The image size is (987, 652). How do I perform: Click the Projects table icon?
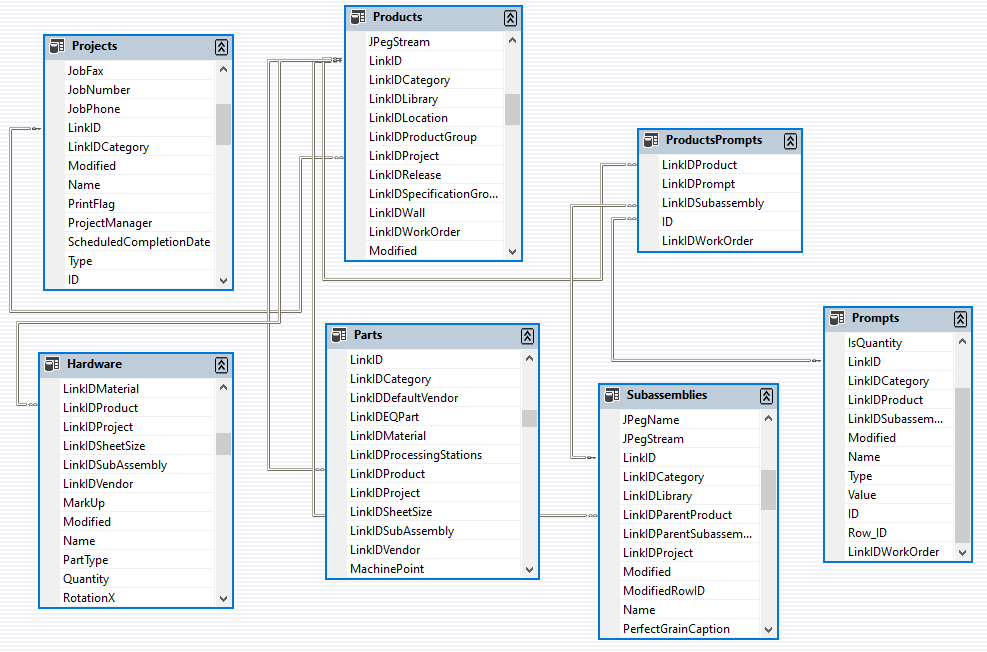pyautogui.click(x=57, y=46)
